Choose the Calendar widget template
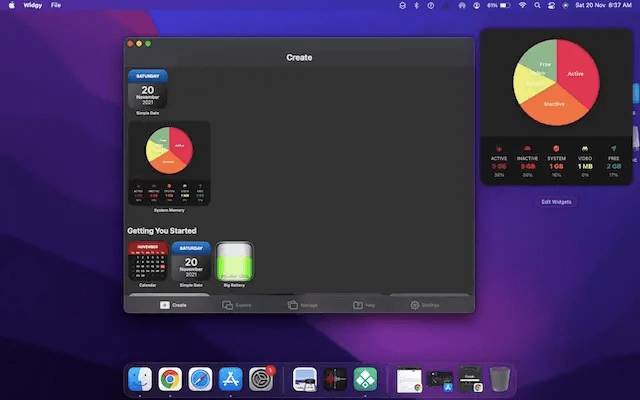640x400 pixels. [x=147, y=263]
